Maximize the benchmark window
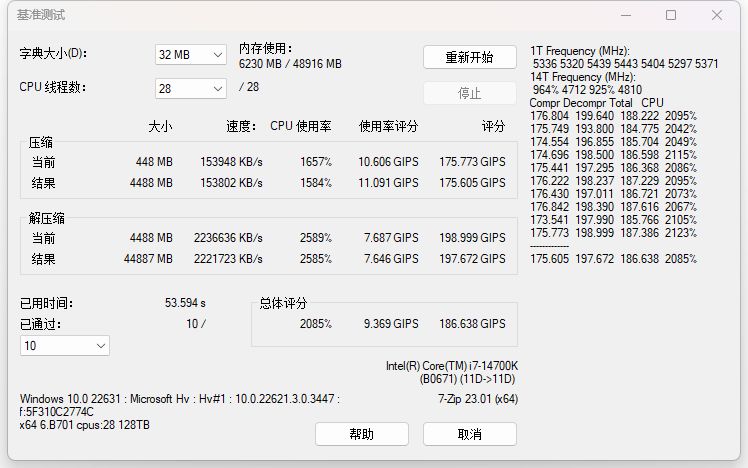This screenshot has width=748, height=468. click(x=671, y=15)
